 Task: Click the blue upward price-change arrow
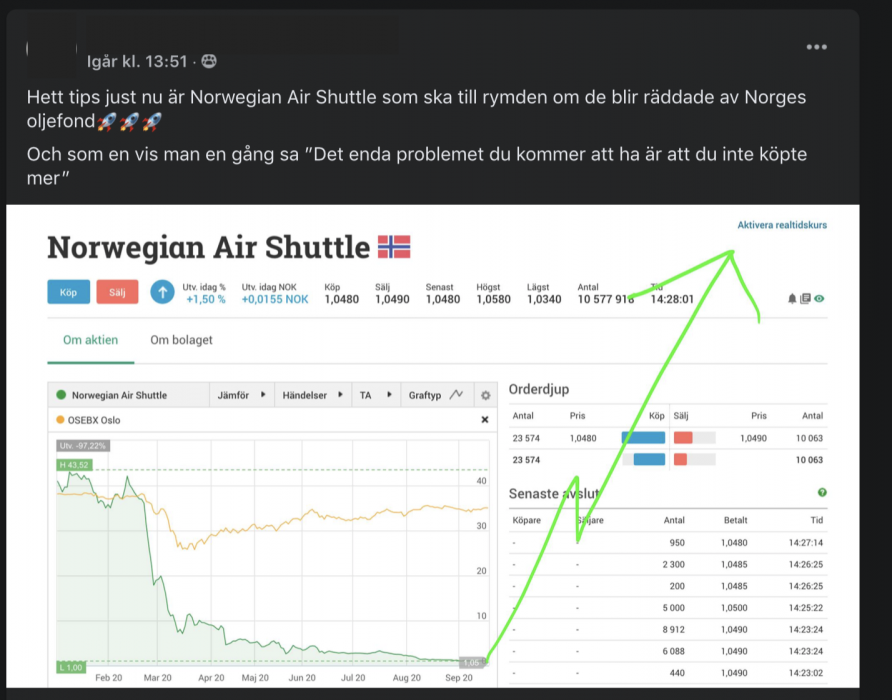click(x=160, y=292)
